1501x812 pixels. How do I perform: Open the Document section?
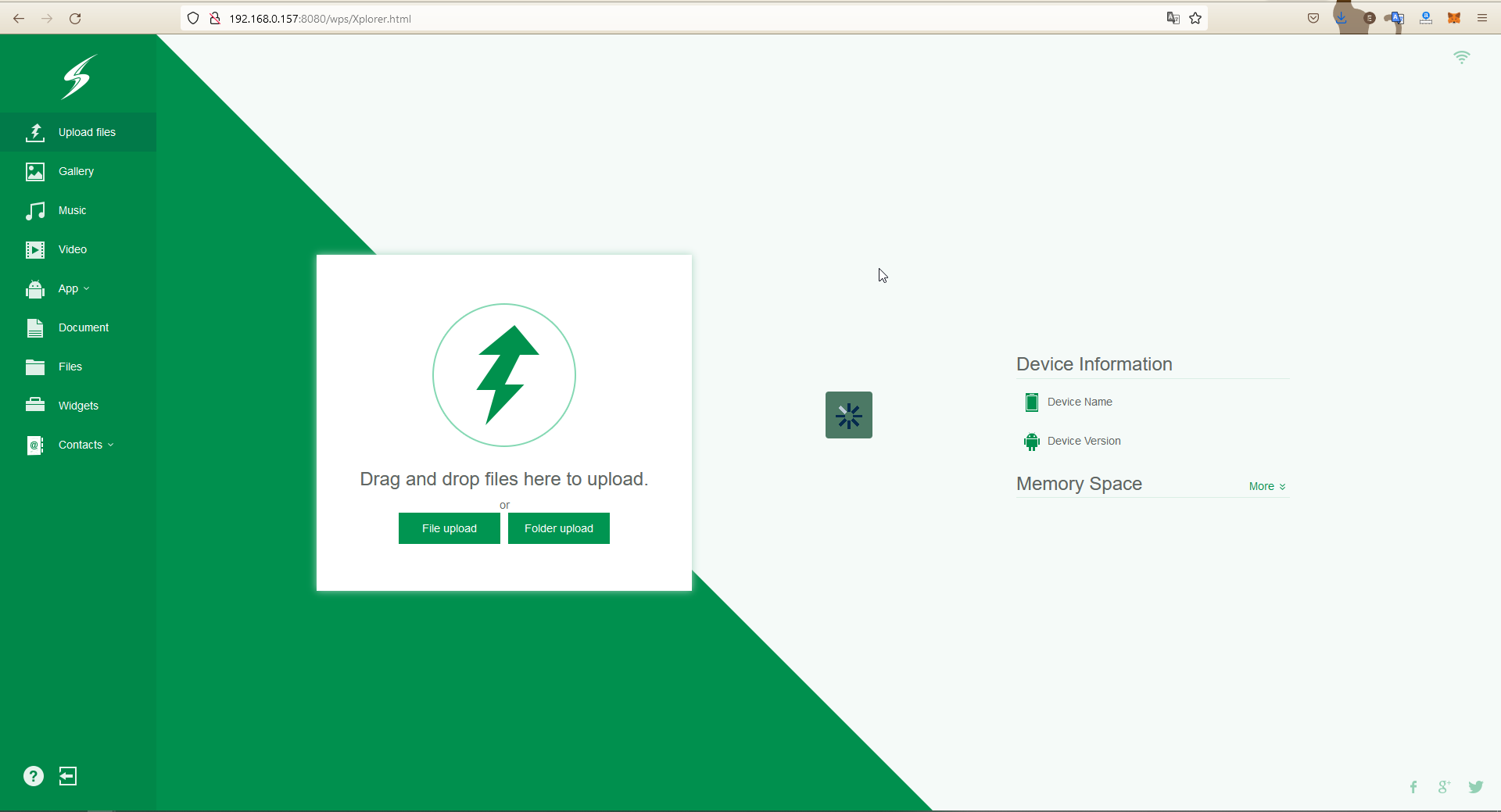pyautogui.click(x=78, y=327)
